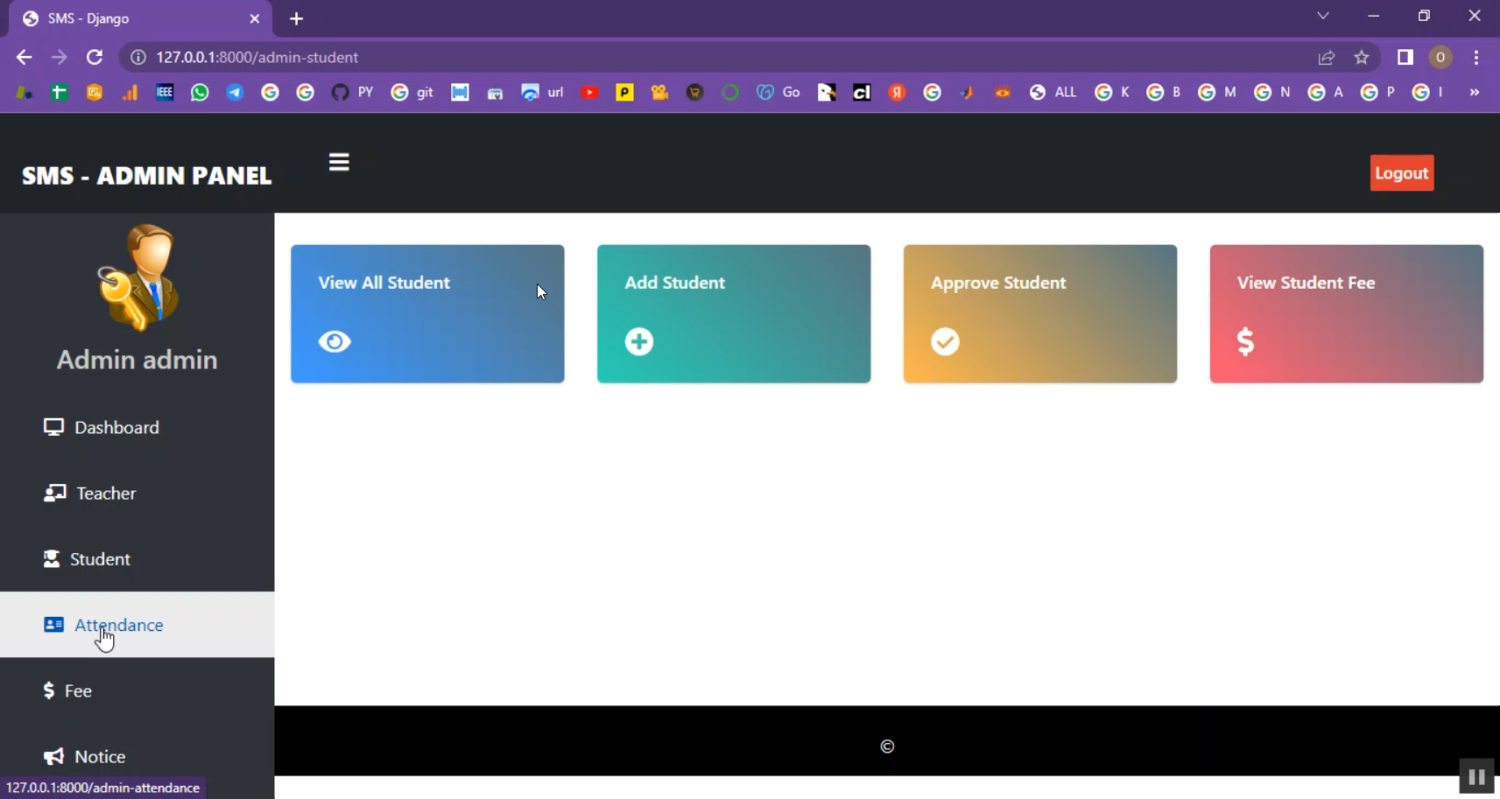Pause the recording using the pause button
The width and height of the screenshot is (1500, 799).
coord(1476,776)
